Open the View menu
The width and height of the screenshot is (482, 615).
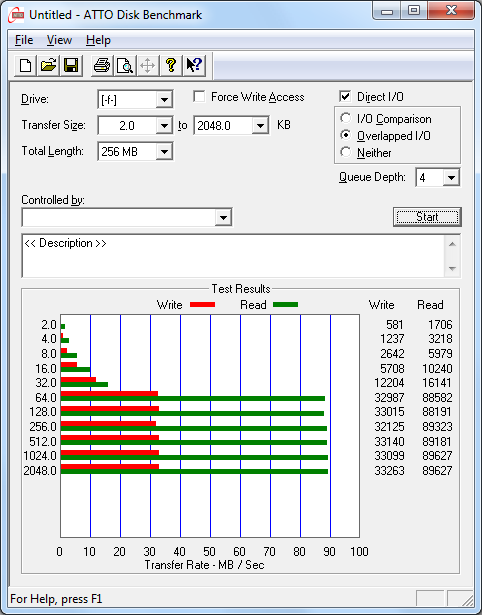click(59, 40)
